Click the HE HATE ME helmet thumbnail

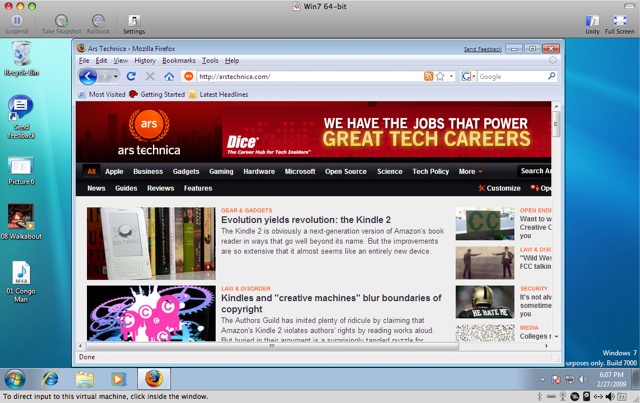(485, 302)
